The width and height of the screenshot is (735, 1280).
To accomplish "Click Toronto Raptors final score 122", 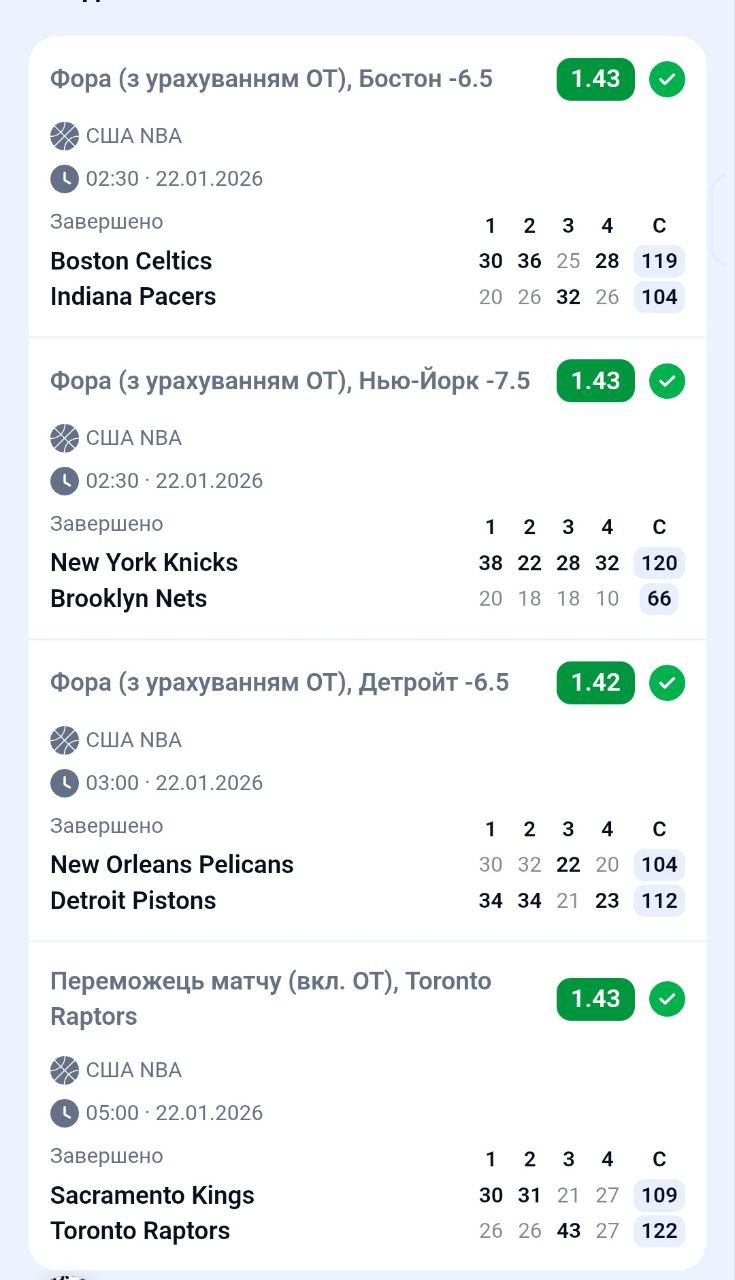I will [x=659, y=1231].
